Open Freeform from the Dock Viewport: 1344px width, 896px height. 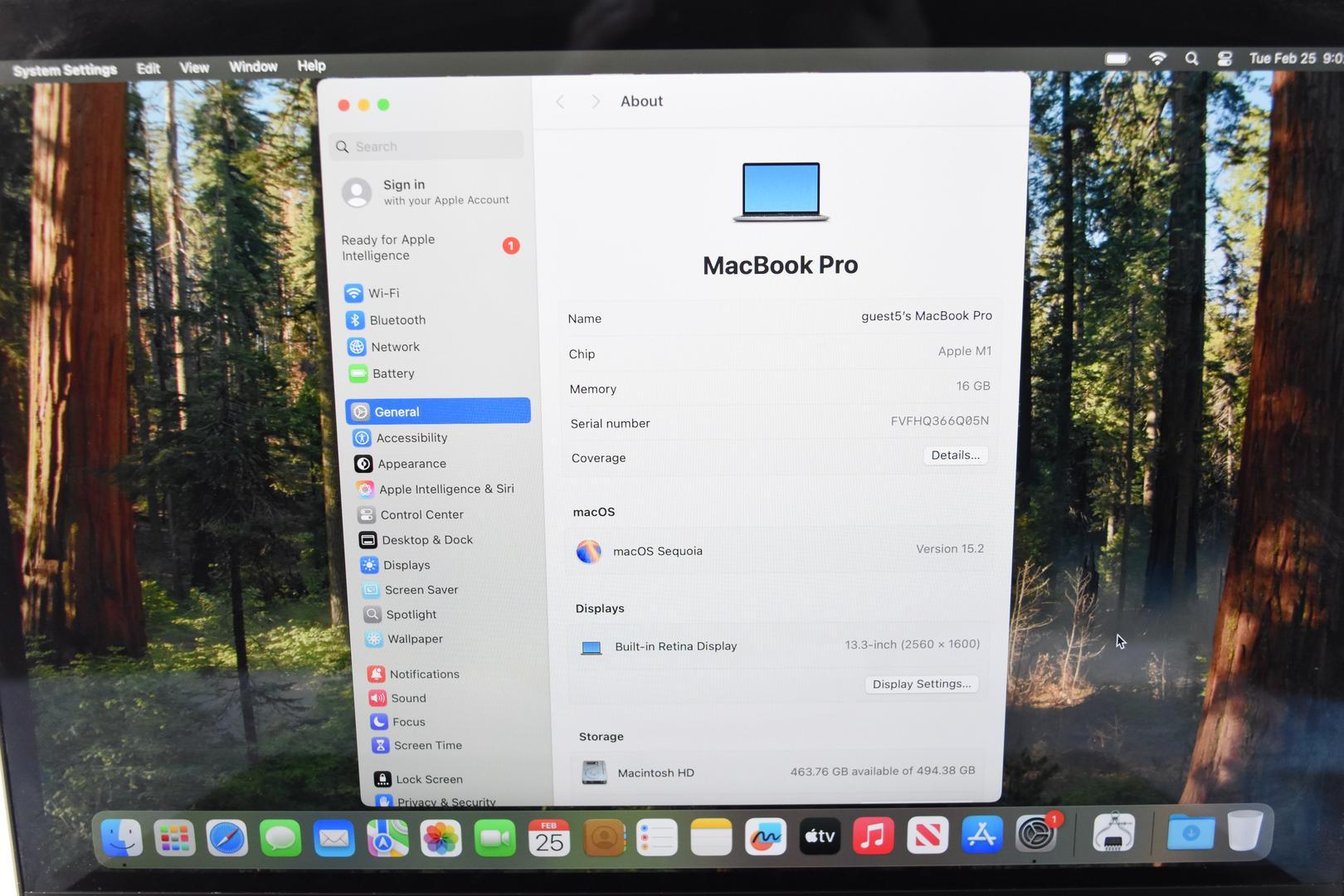point(765,837)
